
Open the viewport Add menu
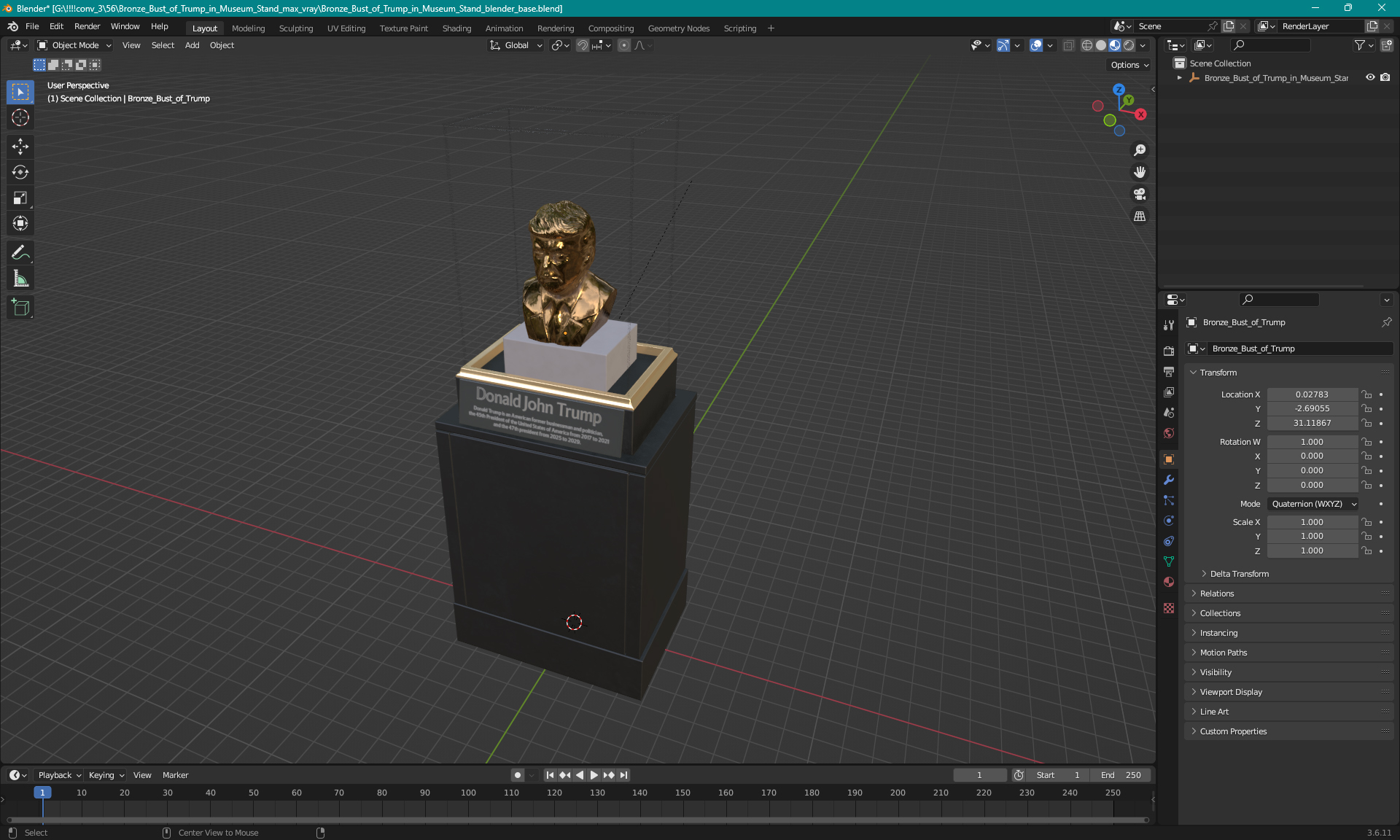click(192, 45)
